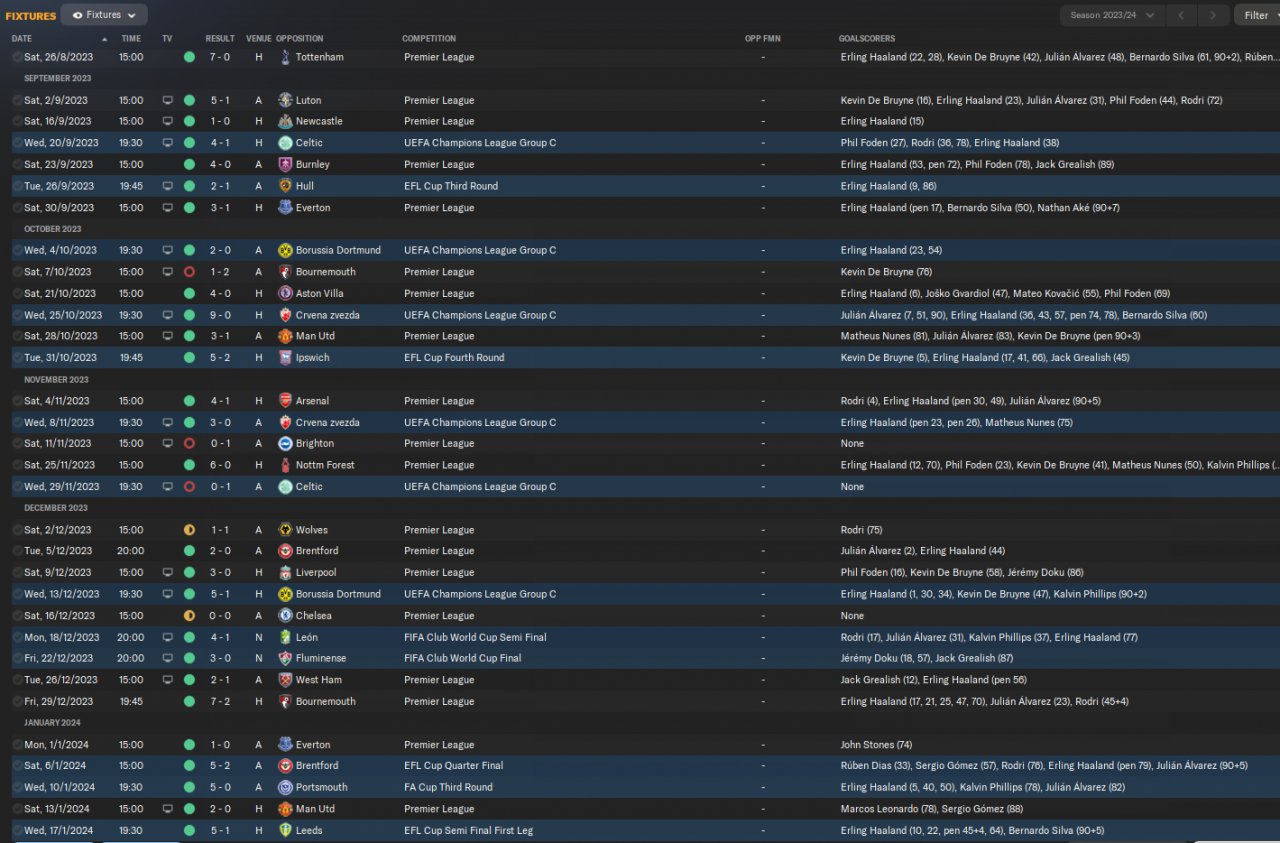Click the orange draw indicator on the Wolves row
The width and height of the screenshot is (1280, 843).
coord(189,530)
